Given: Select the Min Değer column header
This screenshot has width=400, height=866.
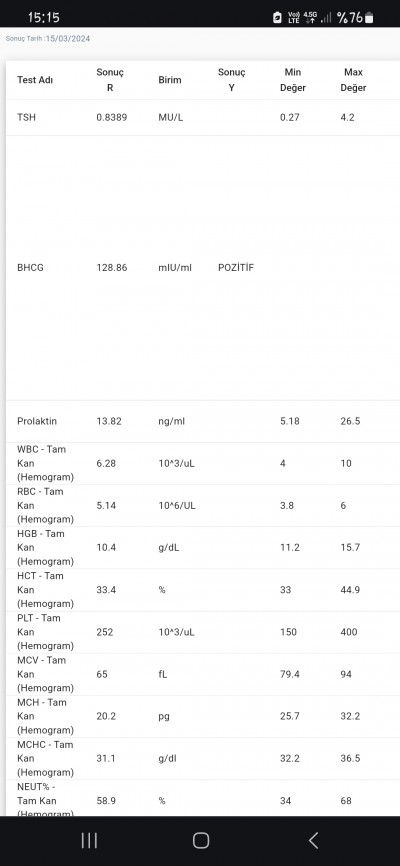Looking at the screenshot, I should [x=292, y=80].
